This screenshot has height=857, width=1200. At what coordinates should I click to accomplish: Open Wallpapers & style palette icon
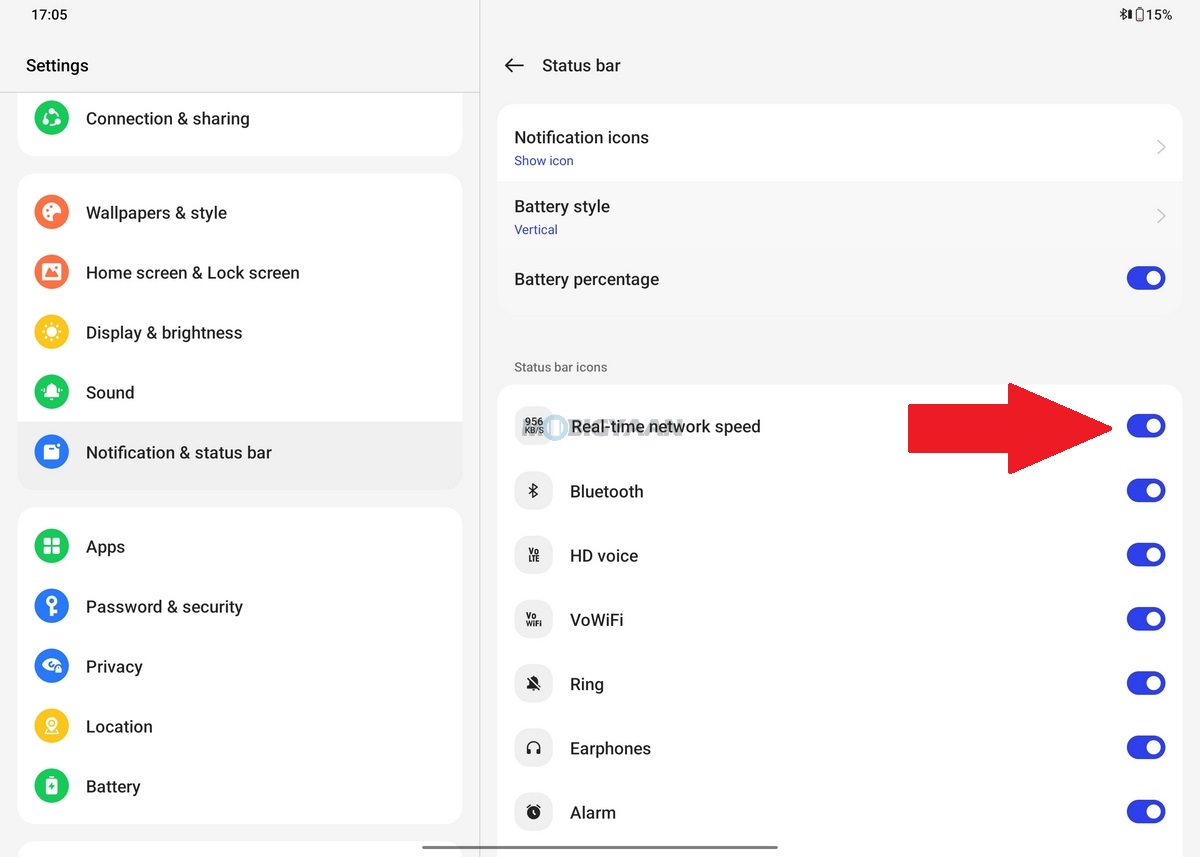tap(51, 213)
